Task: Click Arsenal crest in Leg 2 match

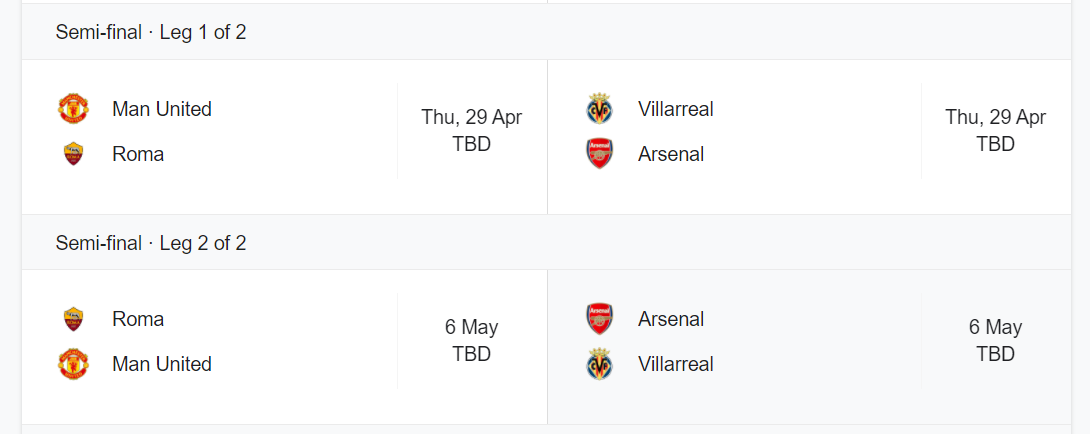Action: pyautogui.click(x=599, y=319)
